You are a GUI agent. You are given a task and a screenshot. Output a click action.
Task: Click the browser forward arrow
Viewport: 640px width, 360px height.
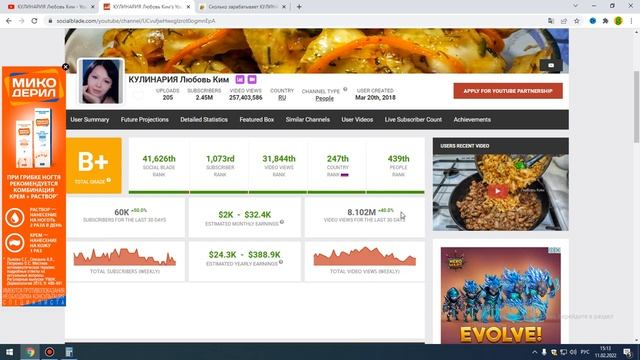[21, 21]
